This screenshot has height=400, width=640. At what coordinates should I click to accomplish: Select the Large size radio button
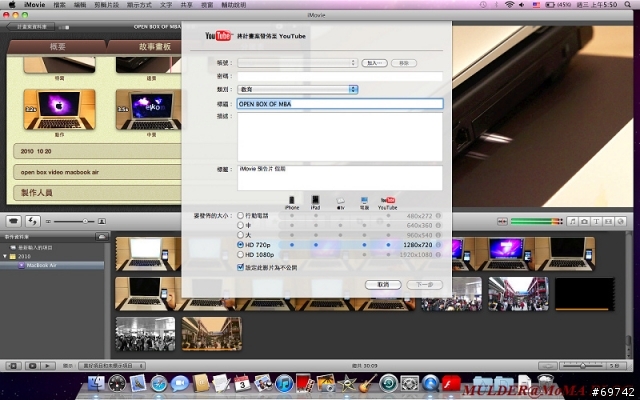point(240,235)
